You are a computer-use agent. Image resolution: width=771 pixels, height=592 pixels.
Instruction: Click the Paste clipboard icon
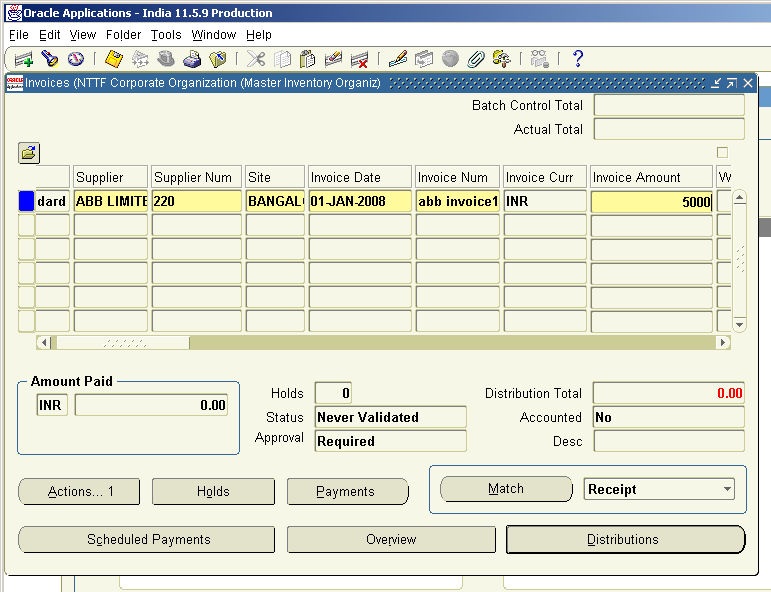pos(308,59)
